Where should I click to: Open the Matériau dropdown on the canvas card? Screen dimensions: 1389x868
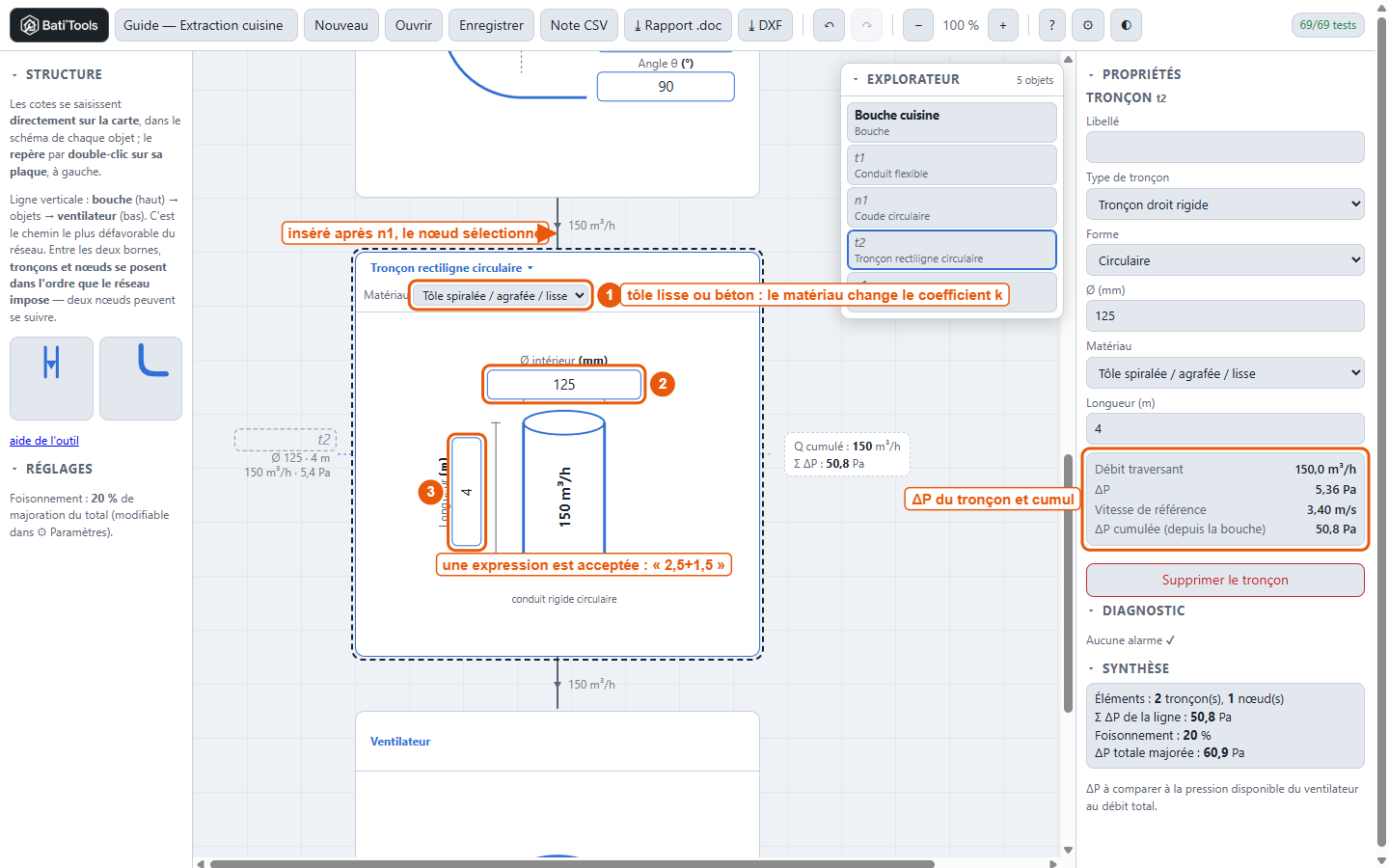pos(501,295)
